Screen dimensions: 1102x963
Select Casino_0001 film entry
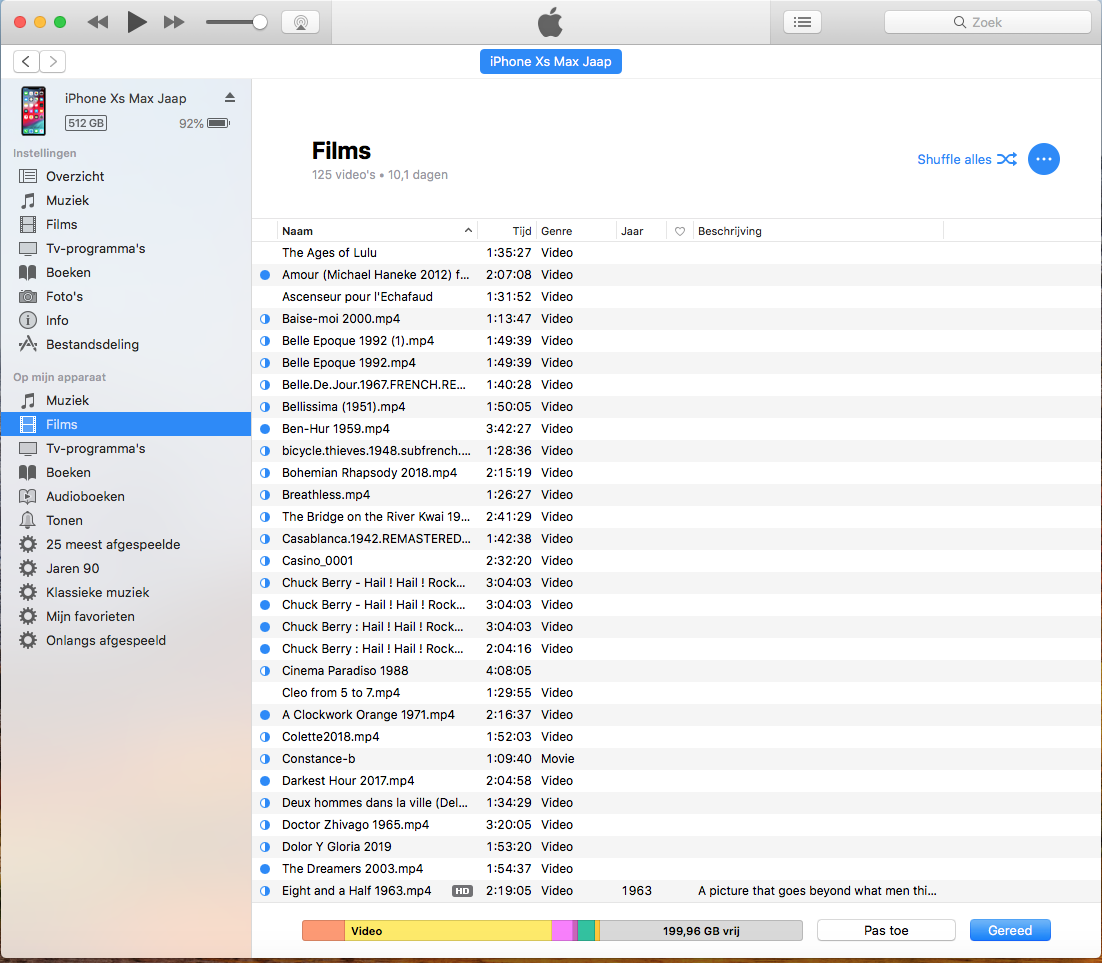click(677, 561)
